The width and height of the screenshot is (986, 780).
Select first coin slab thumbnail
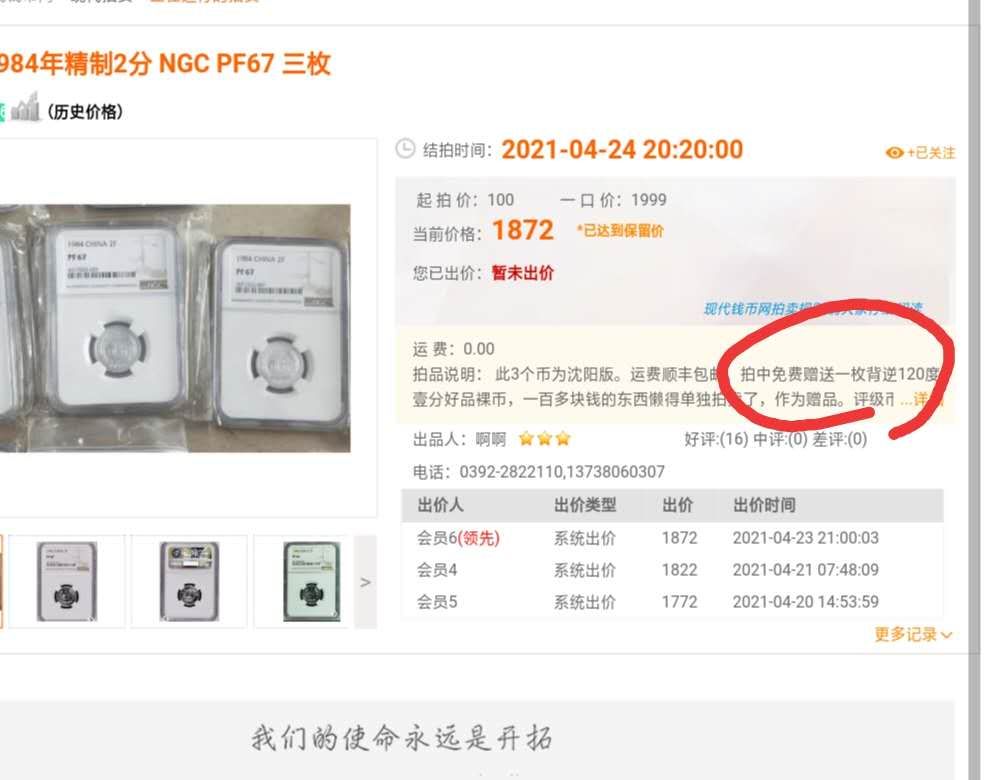pyautogui.click(x=67, y=581)
